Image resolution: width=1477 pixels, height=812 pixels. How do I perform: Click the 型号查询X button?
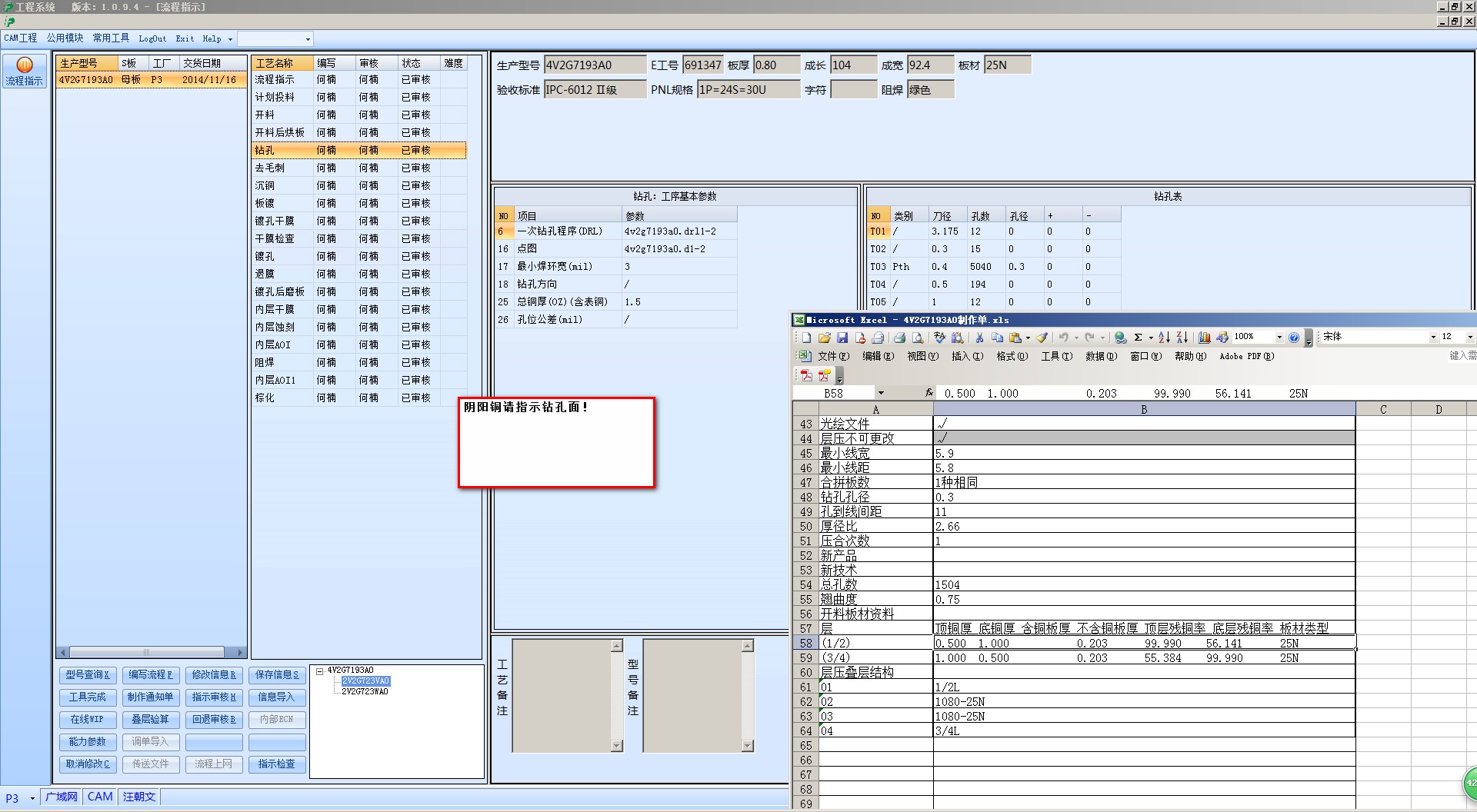click(x=88, y=675)
